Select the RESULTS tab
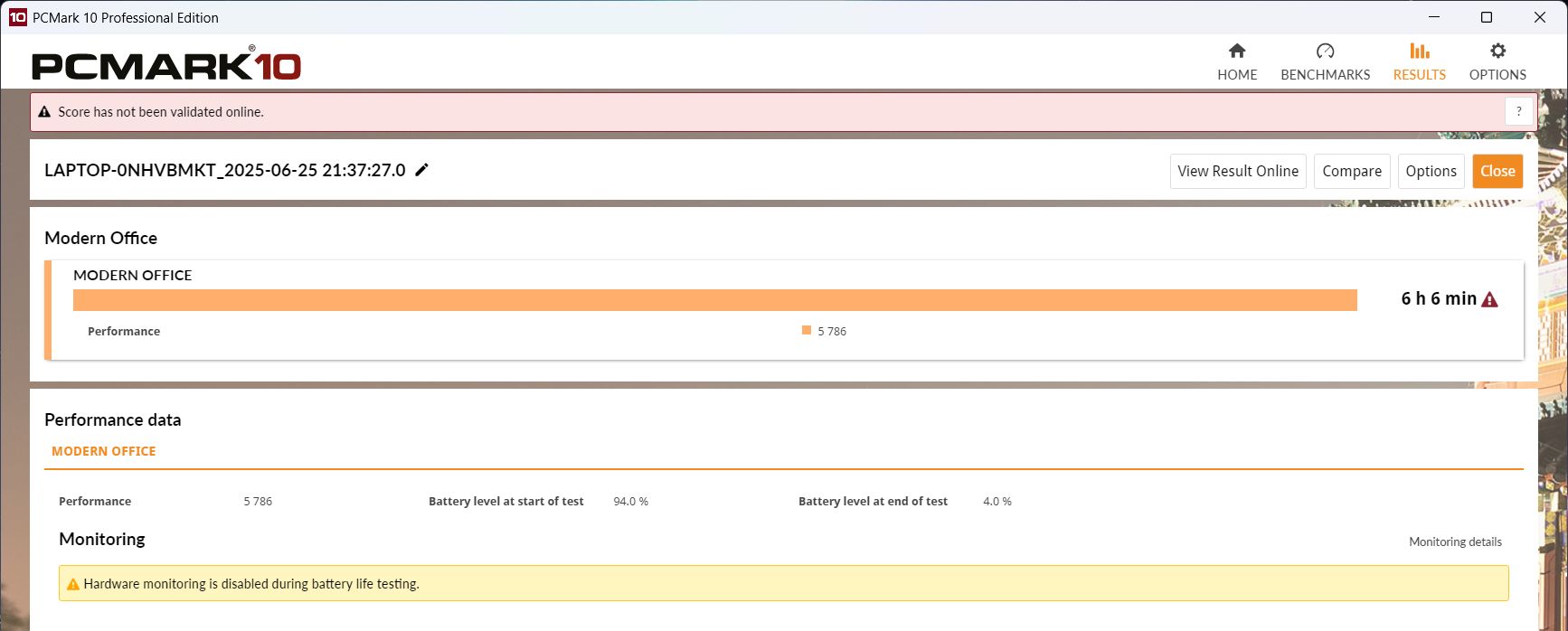 (1419, 62)
